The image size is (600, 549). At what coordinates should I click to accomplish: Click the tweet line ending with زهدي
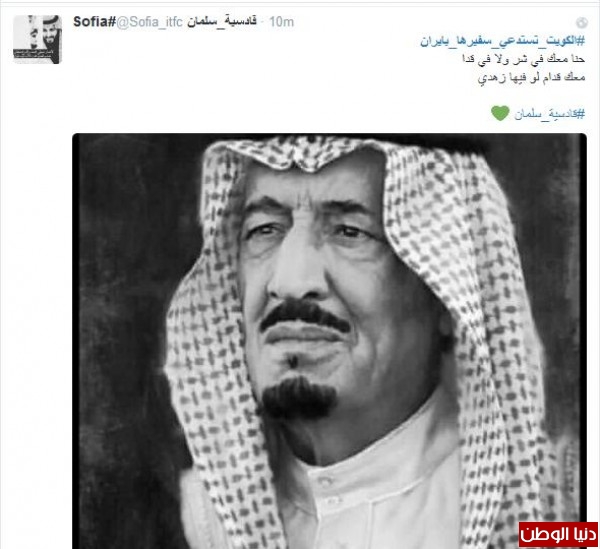tap(532, 77)
